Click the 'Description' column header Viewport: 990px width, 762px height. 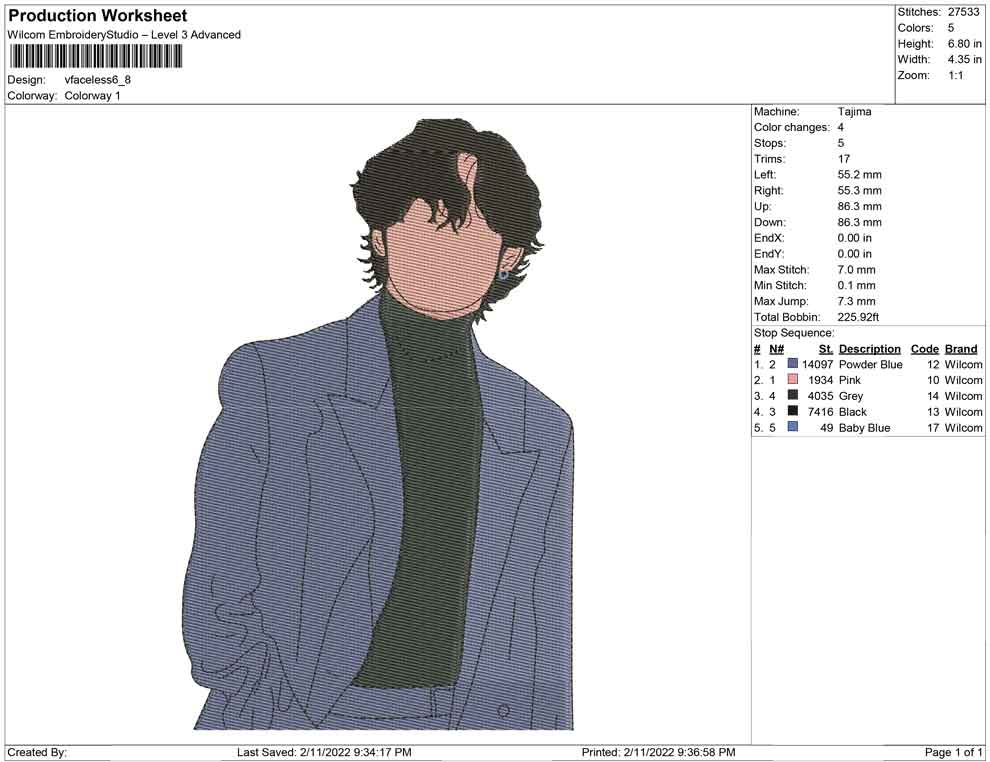869,349
